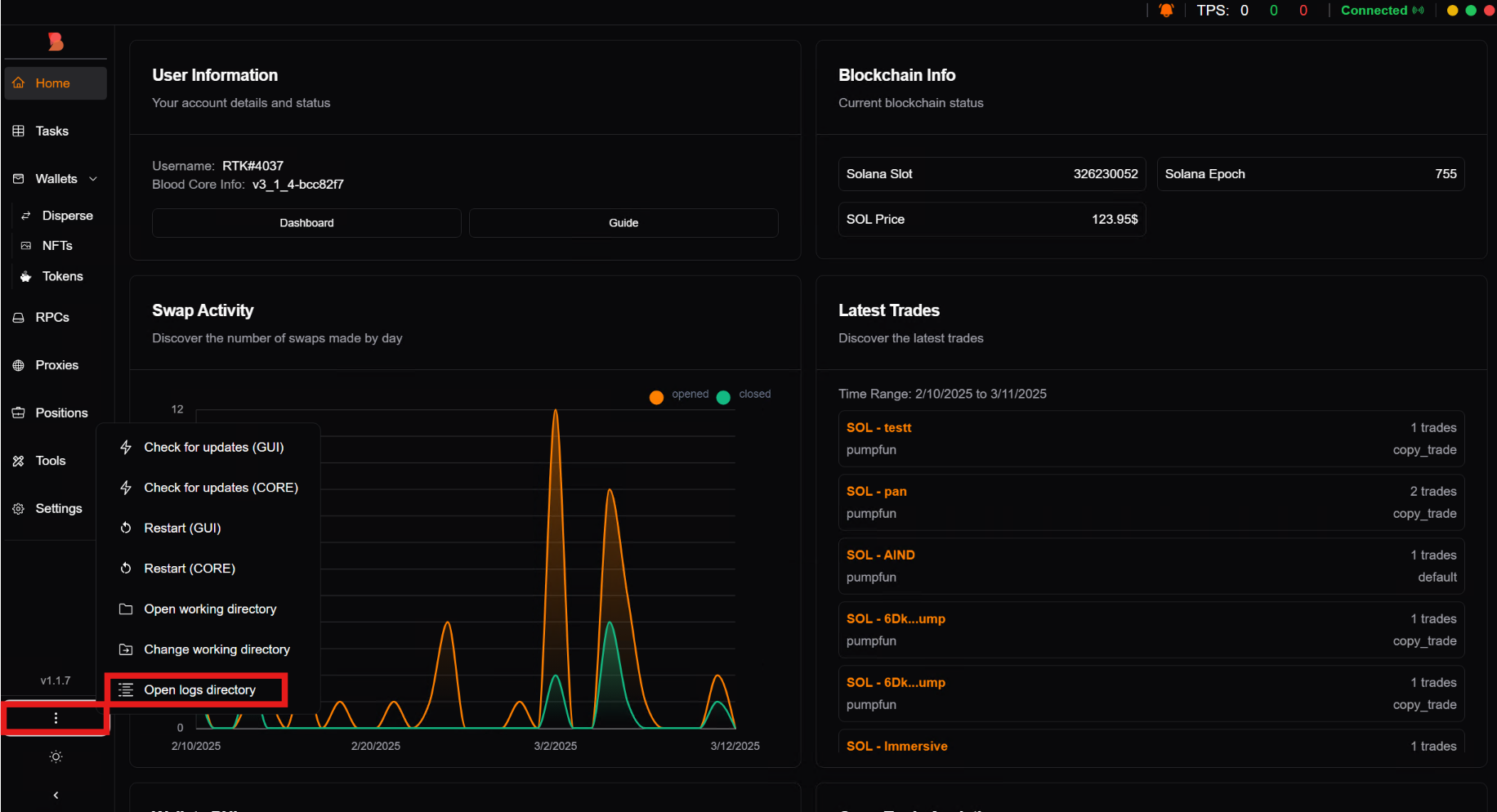This screenshot has width=1497, height=812.
Task: Open the Tools section in sidebar
Action: (x=51, y=461)
